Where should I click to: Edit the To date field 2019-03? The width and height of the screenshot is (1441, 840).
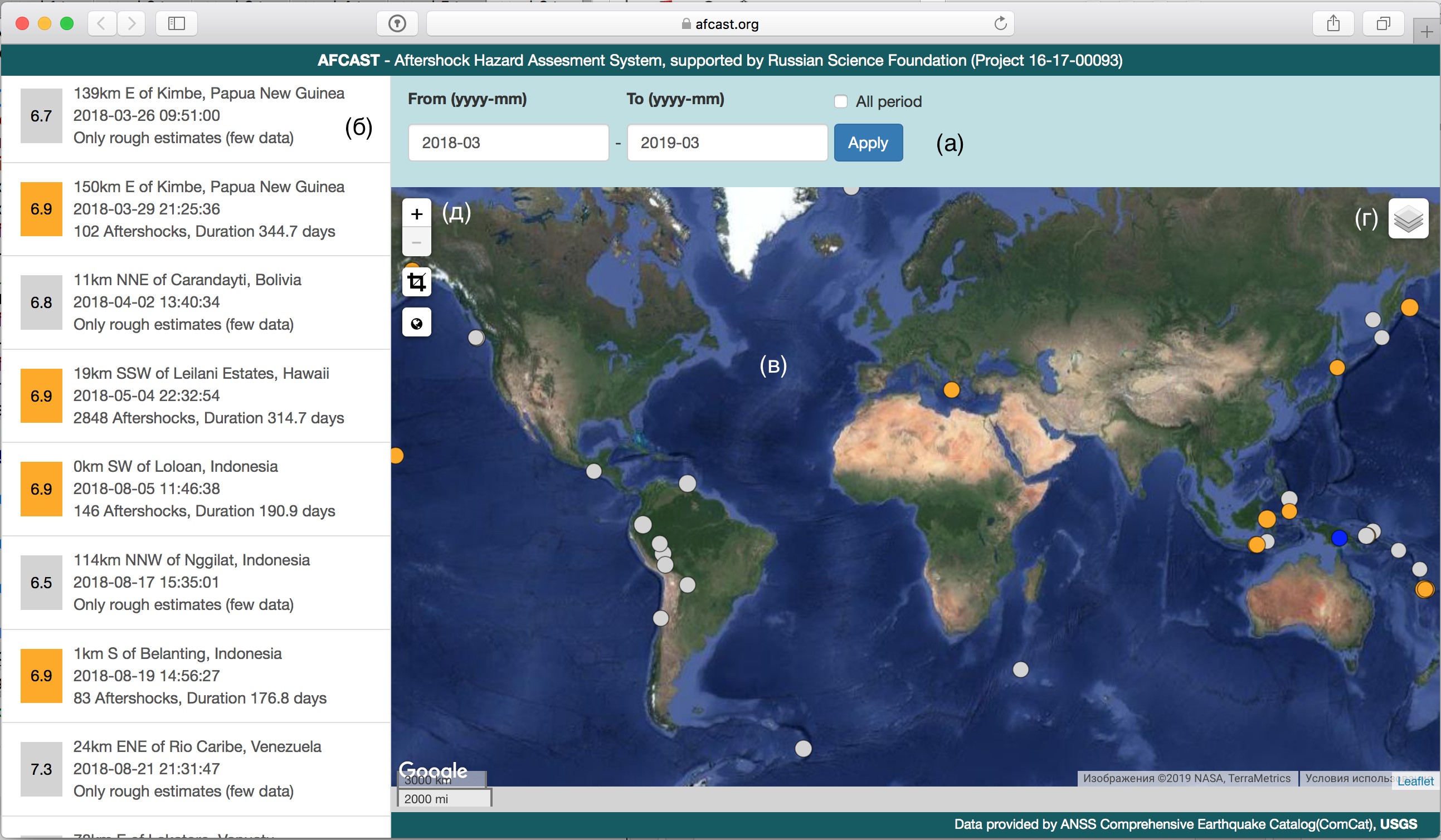[x=727, y=143]
